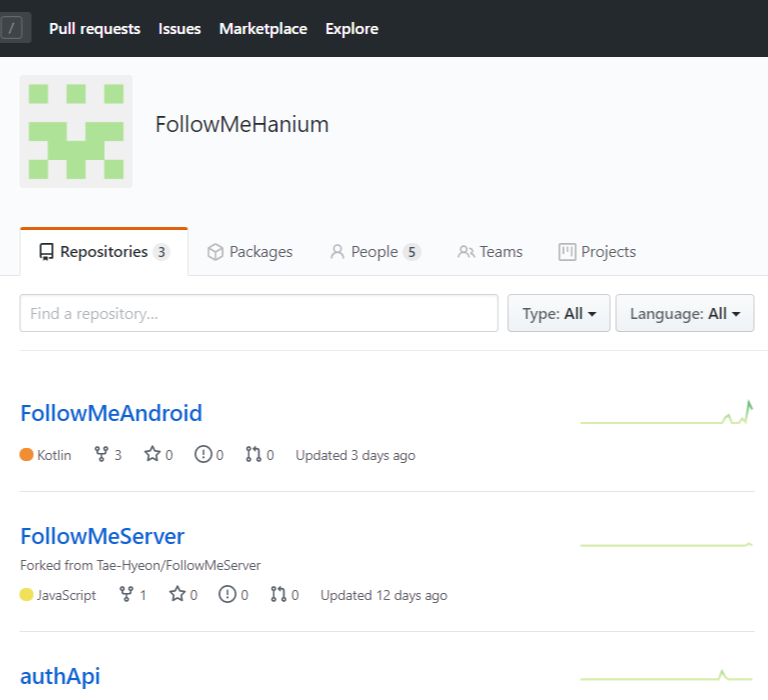The width and height of the screenshot is (768, 700).
Task: Click FollowMeServer star icon
Action: coord(177,594)
